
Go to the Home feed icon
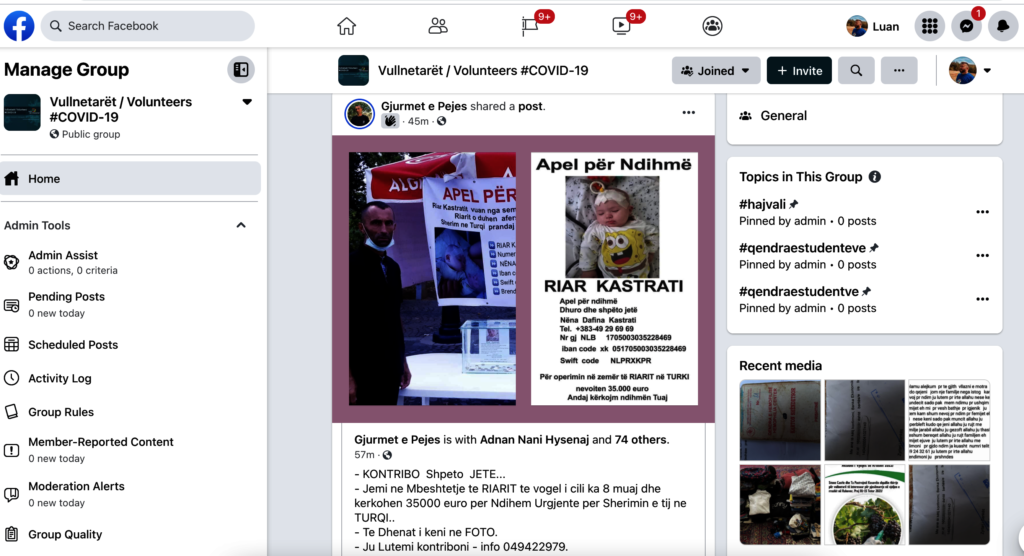pyautogui.click(x=347, y=26)
